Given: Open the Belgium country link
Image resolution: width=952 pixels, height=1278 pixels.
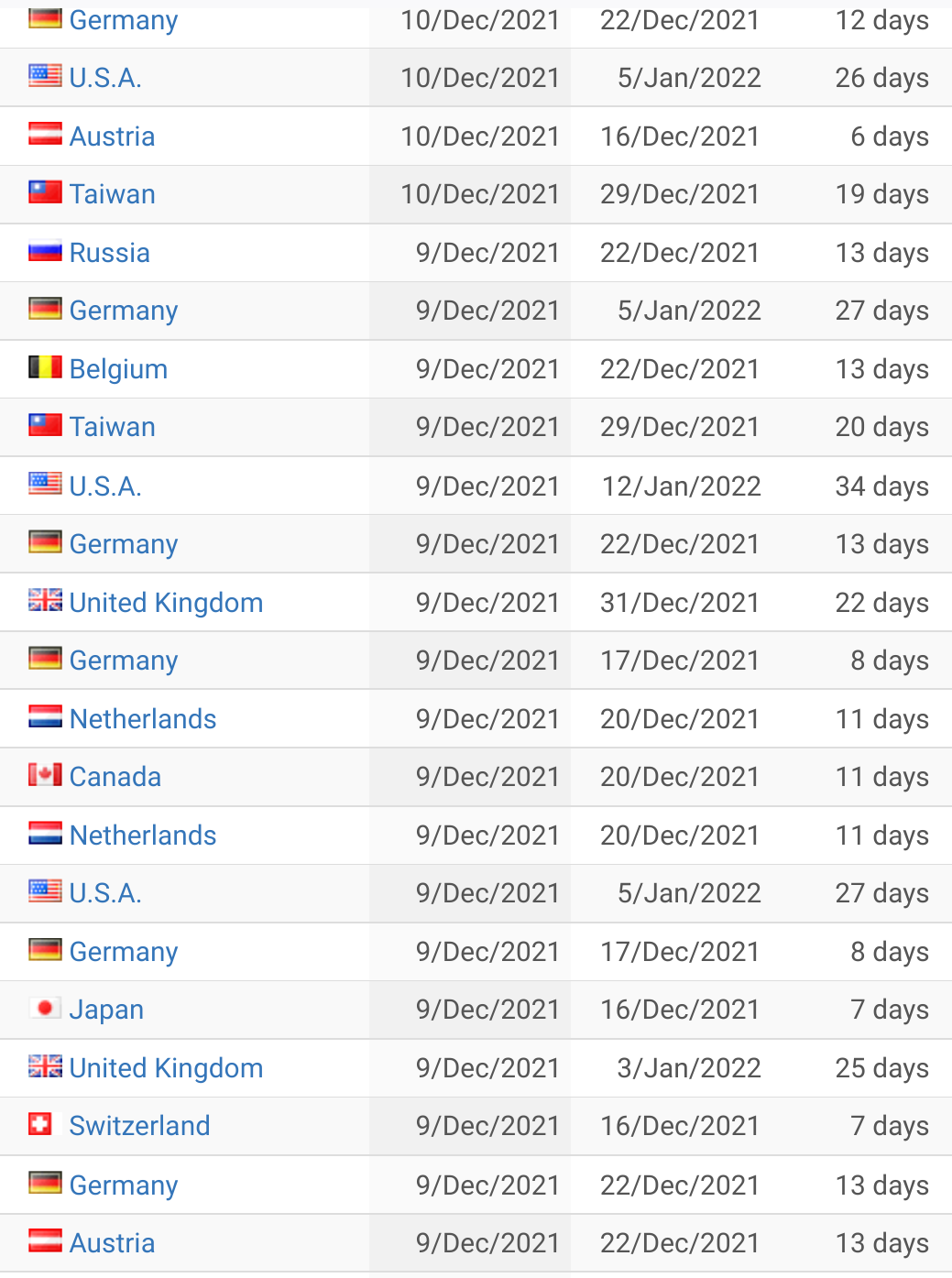Looking at the screenshot, I should [118, 369].
